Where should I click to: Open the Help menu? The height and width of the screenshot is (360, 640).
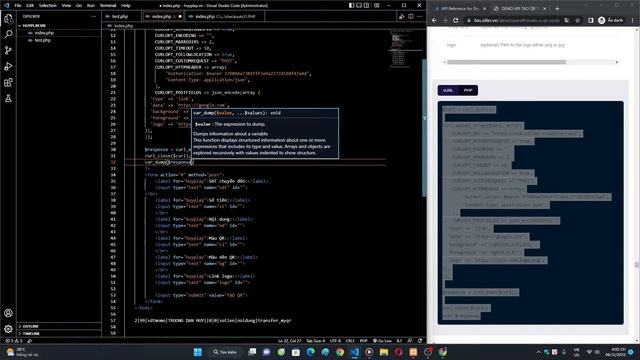(x=126, y=6)
